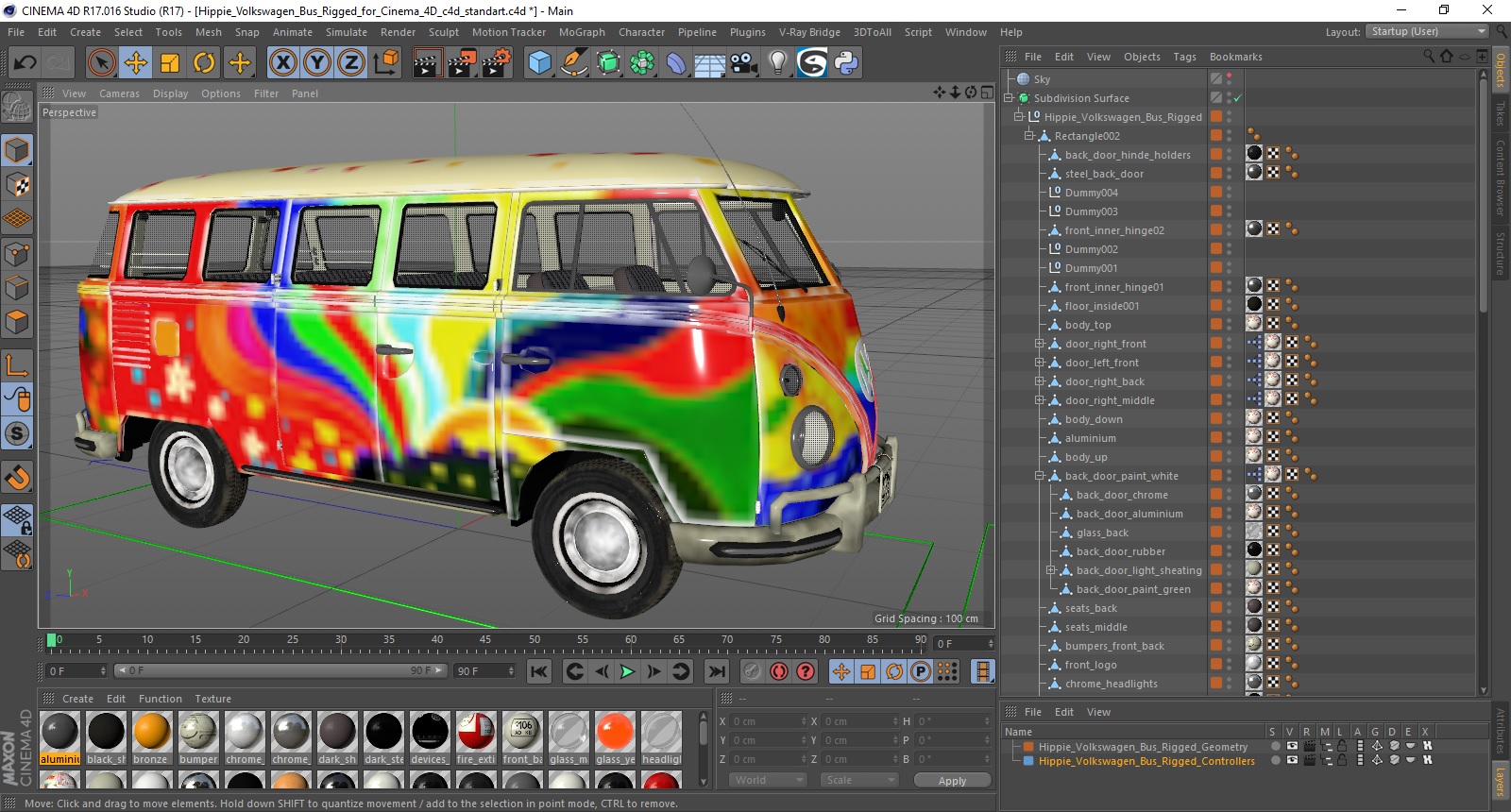Screen dimensions: 1511x812
Task: Switch to Texture mode icon
Action: click(x=17, y=185)
